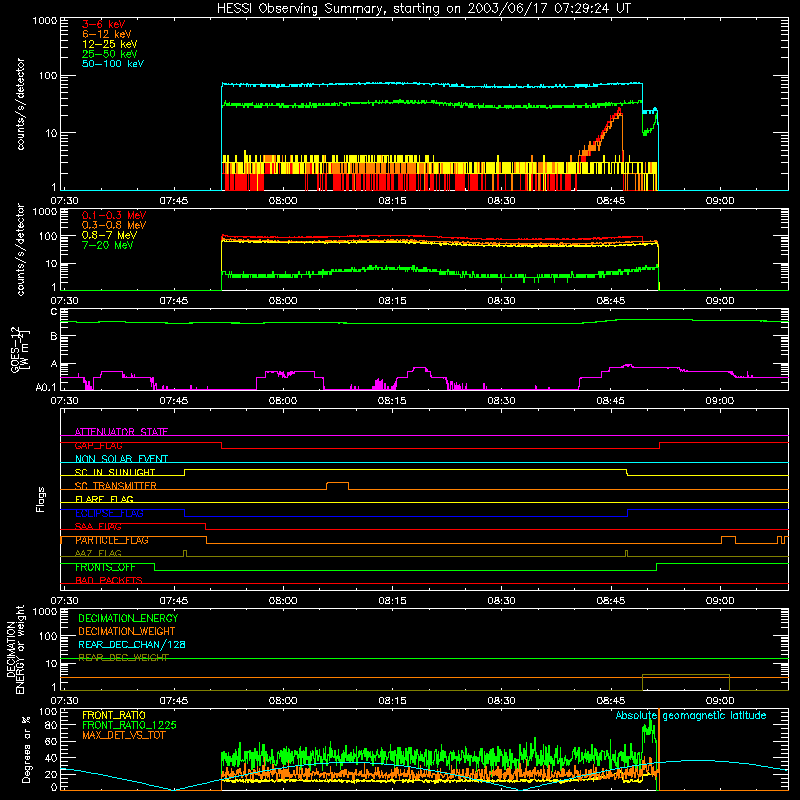This screenshot has width=800, height=800.
Task: Pick the SC_TRANSMITTER flag label
Action: (116, 486)
